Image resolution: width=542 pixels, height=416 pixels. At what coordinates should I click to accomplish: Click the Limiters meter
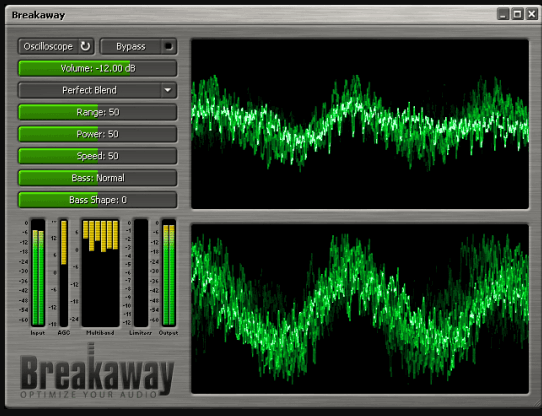[141, 272]
